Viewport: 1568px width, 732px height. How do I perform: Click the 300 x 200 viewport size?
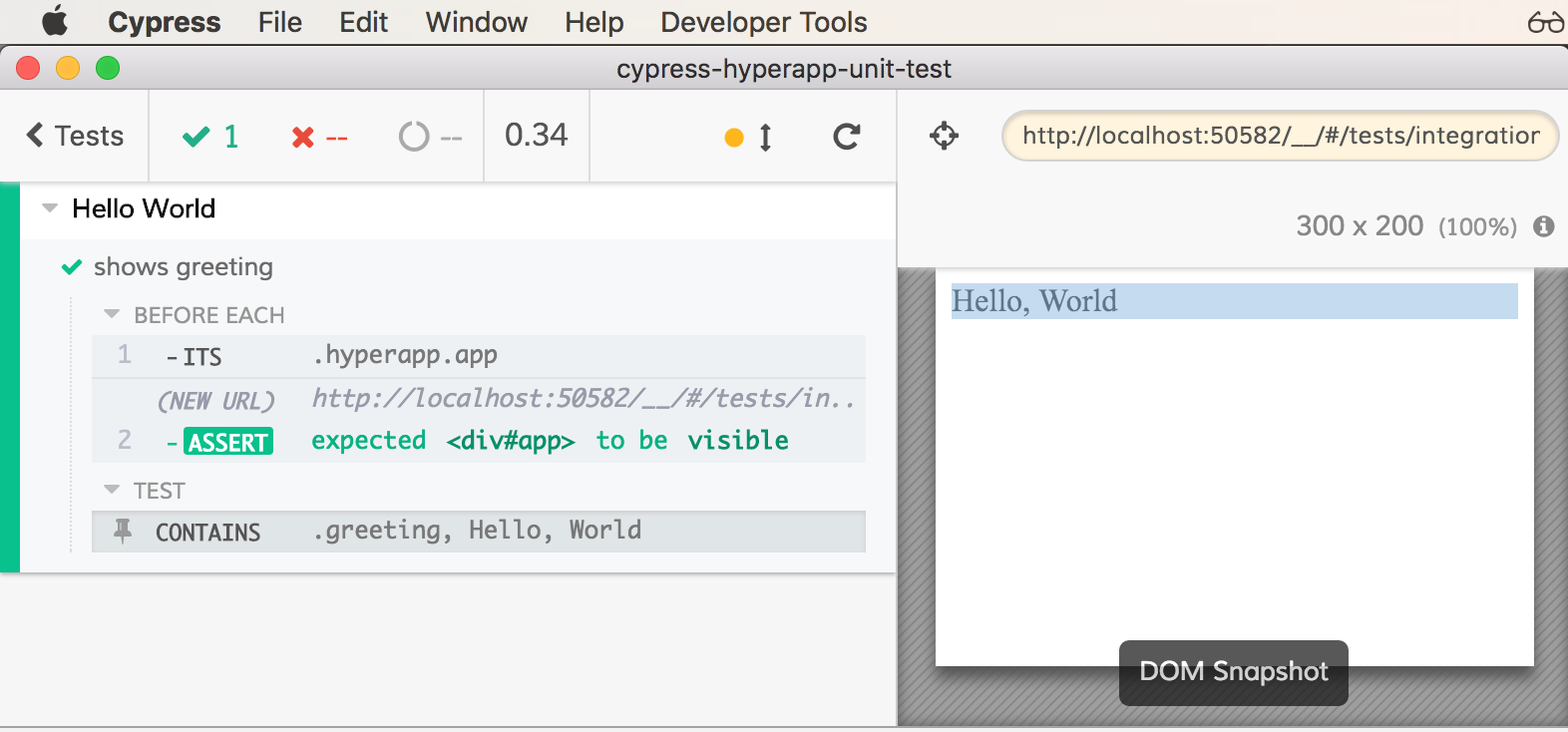[x=1360, y=226]
